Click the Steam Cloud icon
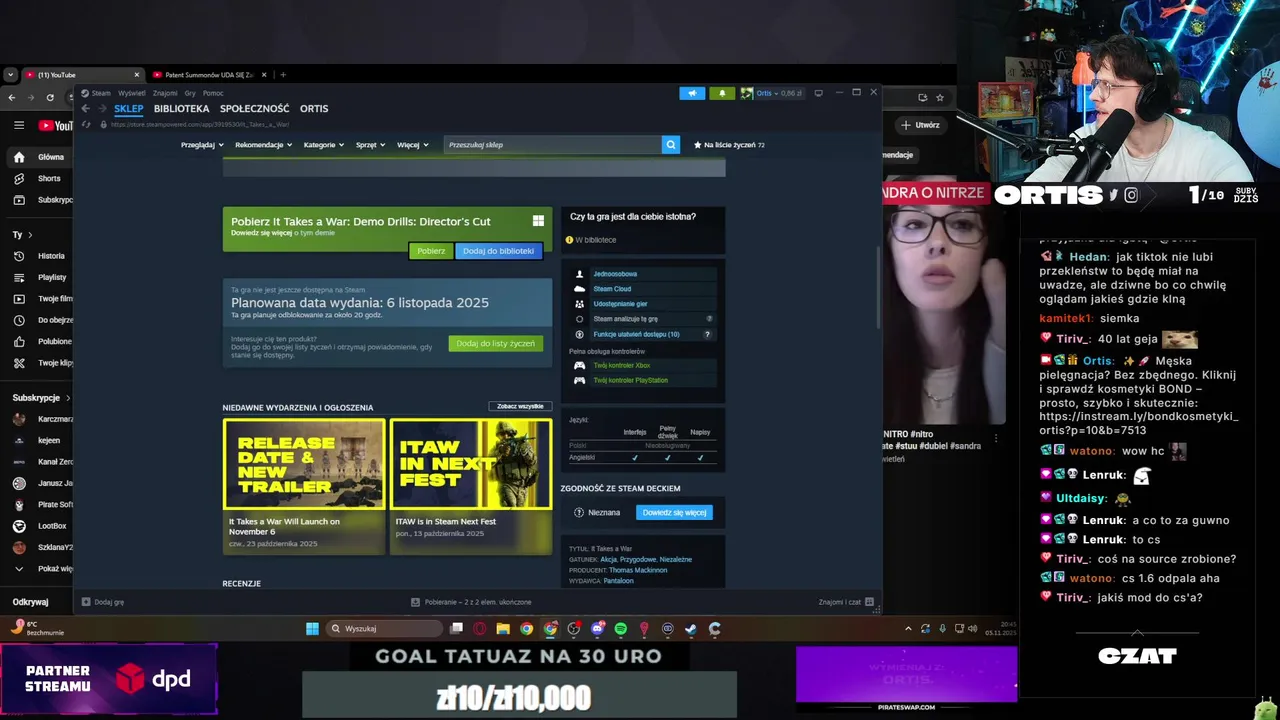The width and height of the screenshot is (1280, 720). 579,289
